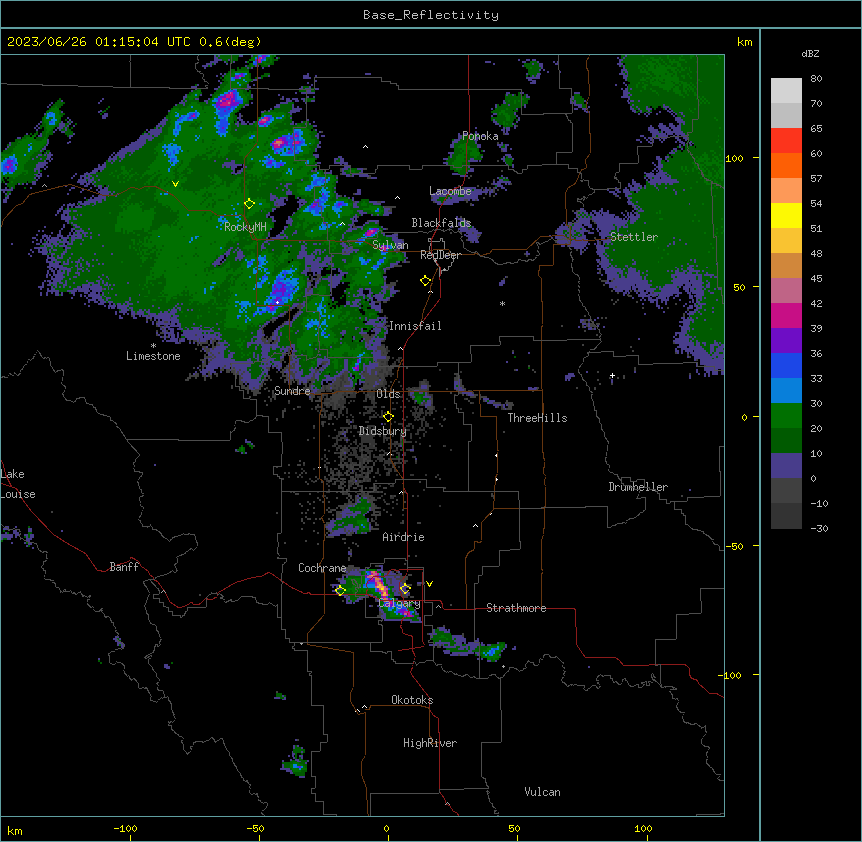Select the red 65 dBZ legend swatch

click(x=786, y=141)
